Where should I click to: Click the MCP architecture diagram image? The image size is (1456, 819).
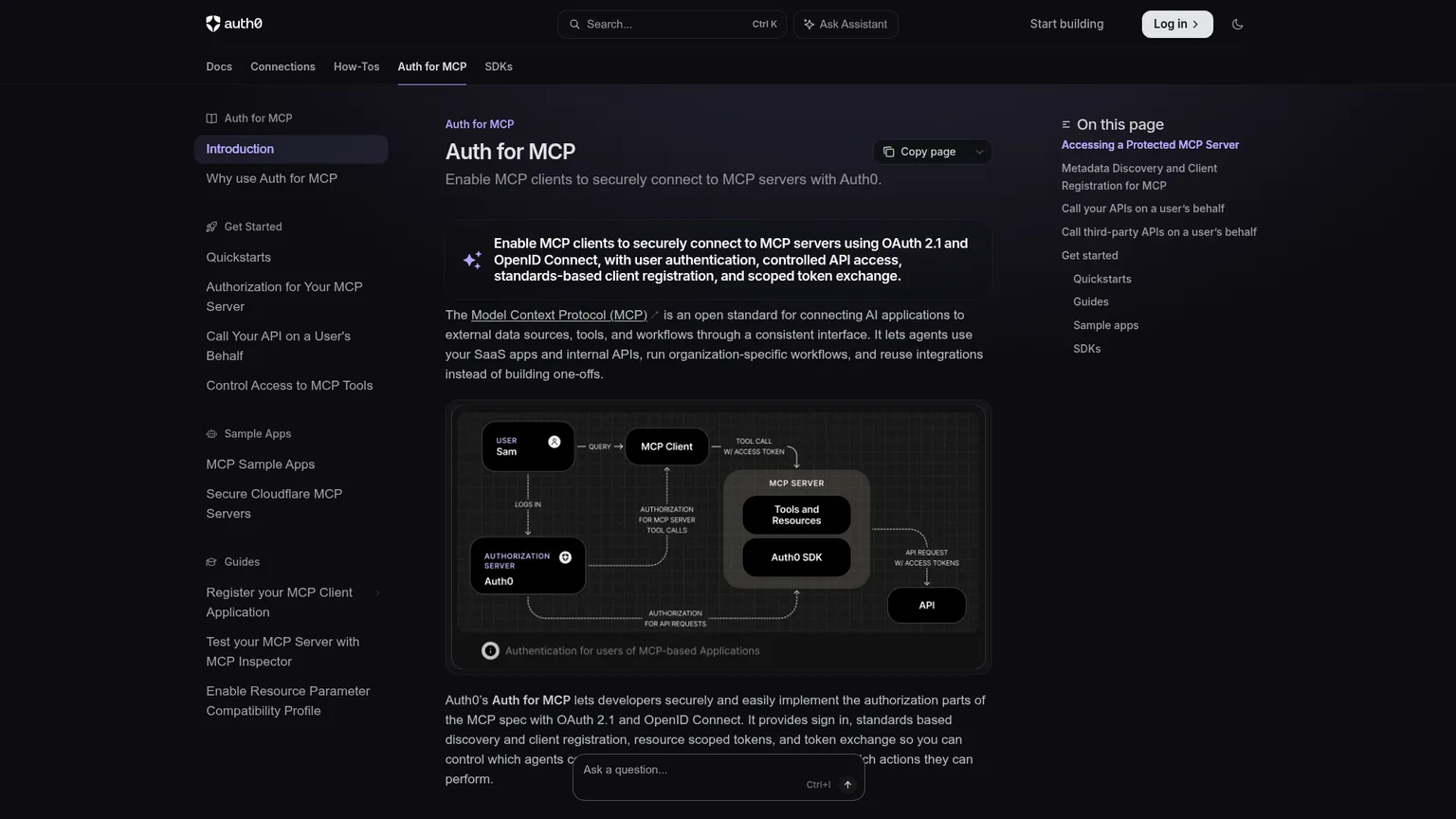(719, 537)
